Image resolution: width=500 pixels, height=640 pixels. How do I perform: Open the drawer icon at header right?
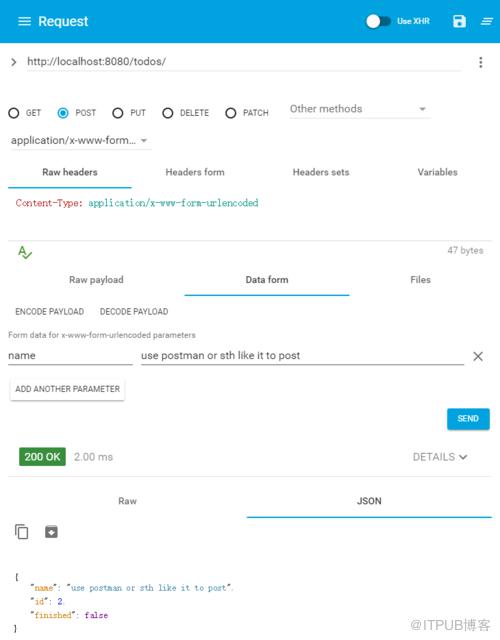[x=487, y=21]
